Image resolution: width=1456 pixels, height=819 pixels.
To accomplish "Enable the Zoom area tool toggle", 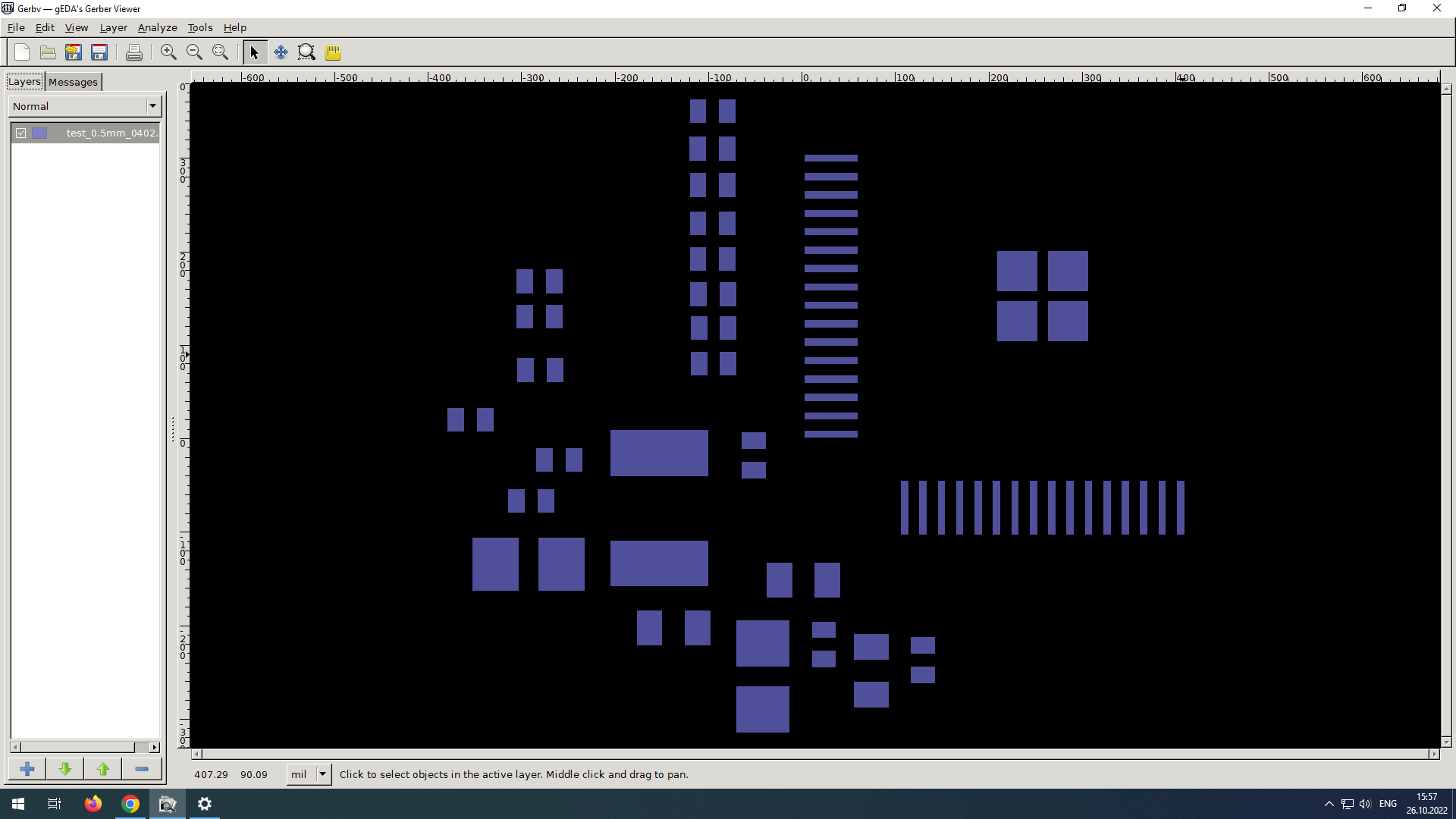I will (x=306, y=52).
